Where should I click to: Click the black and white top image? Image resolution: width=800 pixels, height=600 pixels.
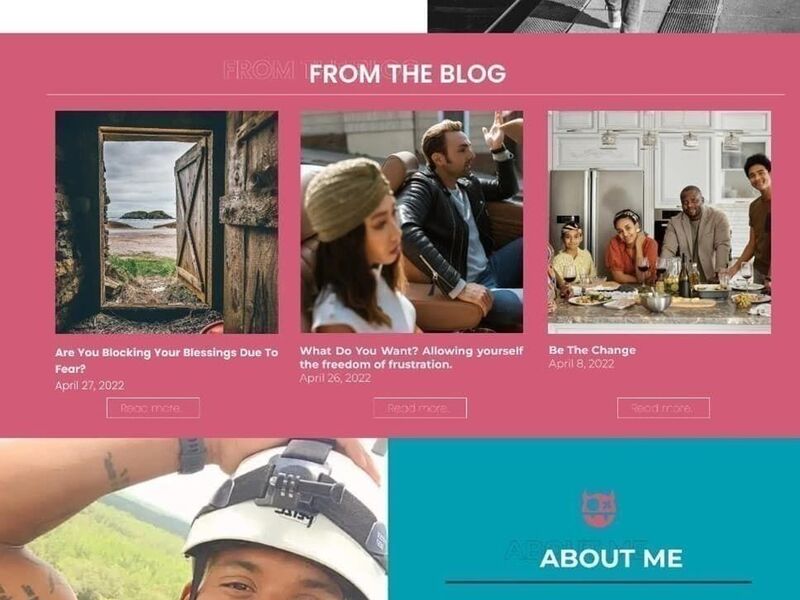pyautogui.click(x=613, y=16)
